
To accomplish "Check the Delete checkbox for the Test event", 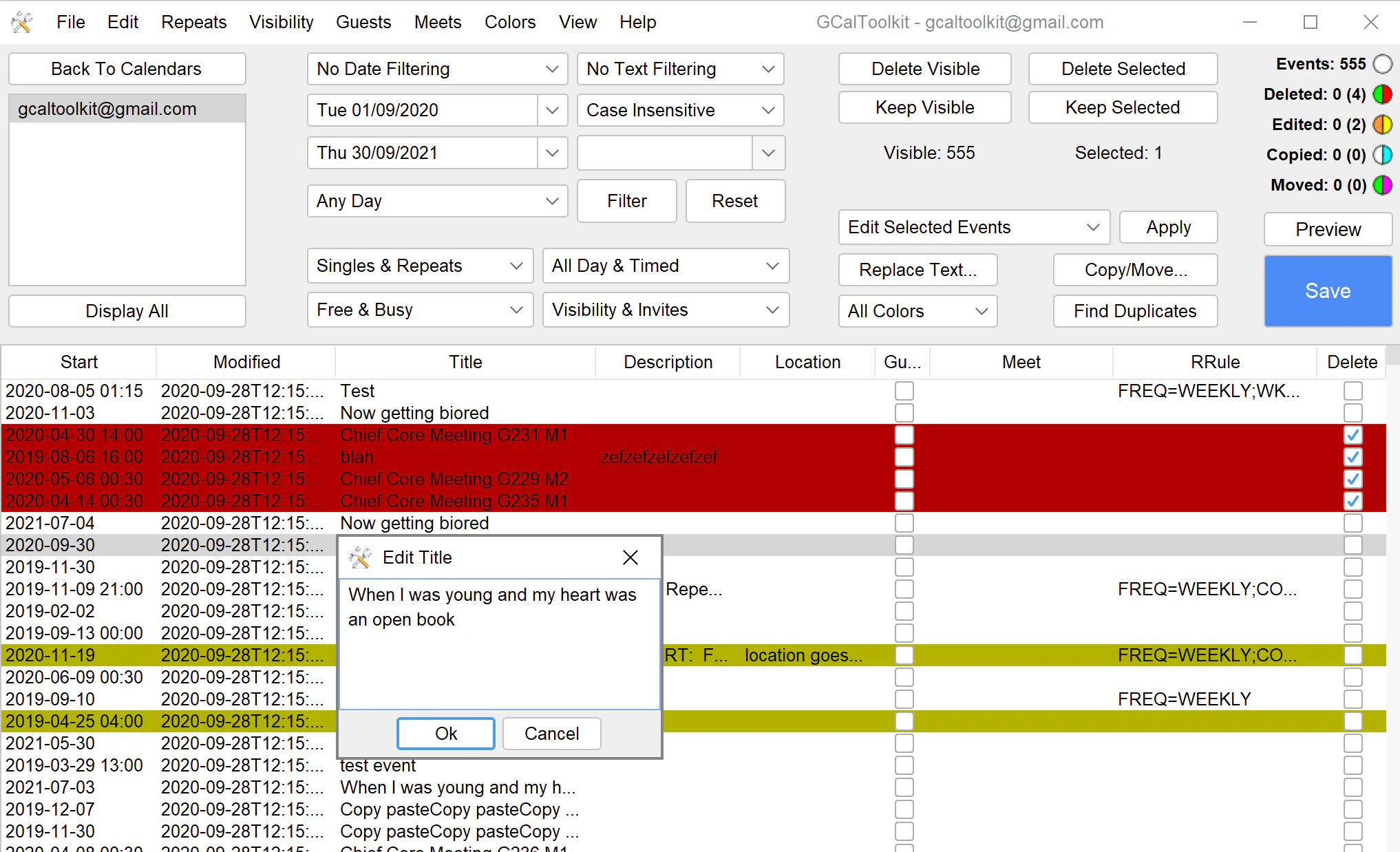I will (x=1353, y=390).
